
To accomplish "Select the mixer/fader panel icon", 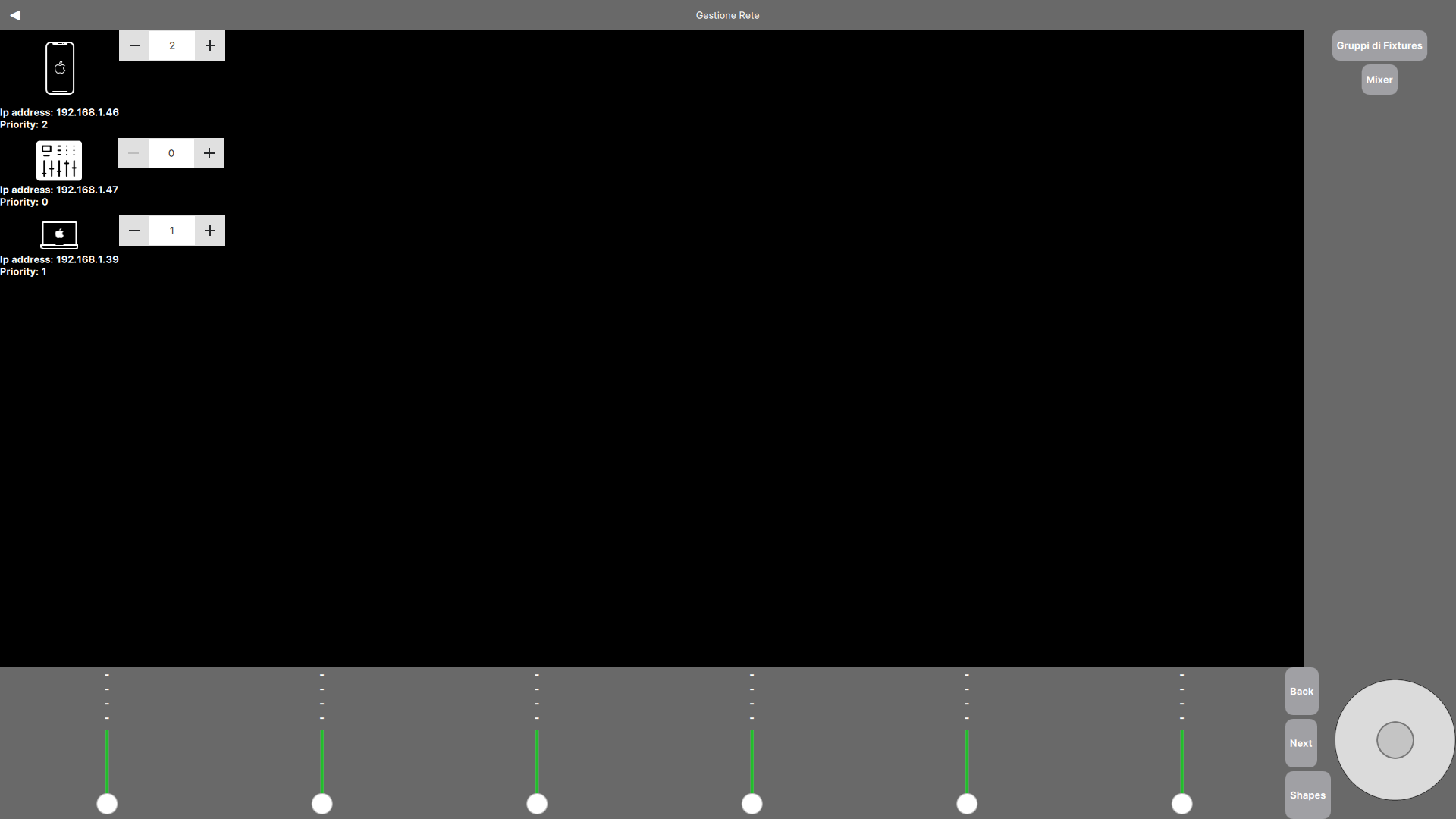I will [59, 160].
